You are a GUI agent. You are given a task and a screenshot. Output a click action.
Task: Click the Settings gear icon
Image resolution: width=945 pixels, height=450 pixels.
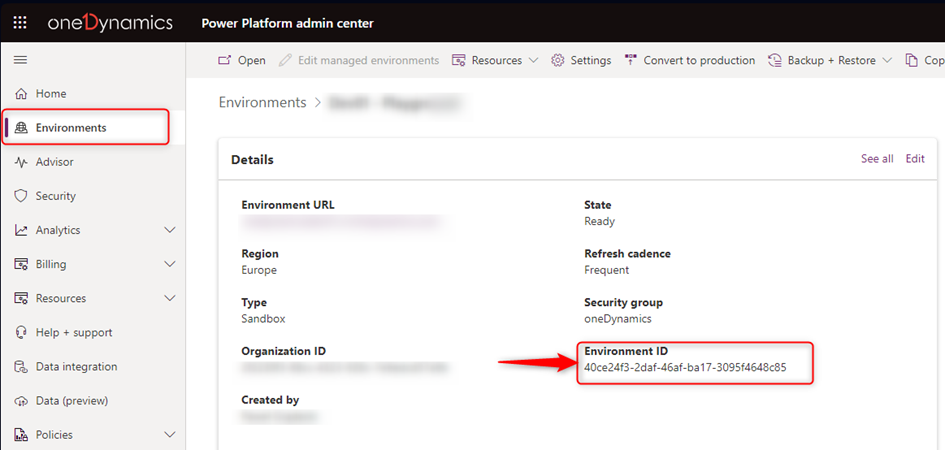pyautogui.click(x=557, y=60)
